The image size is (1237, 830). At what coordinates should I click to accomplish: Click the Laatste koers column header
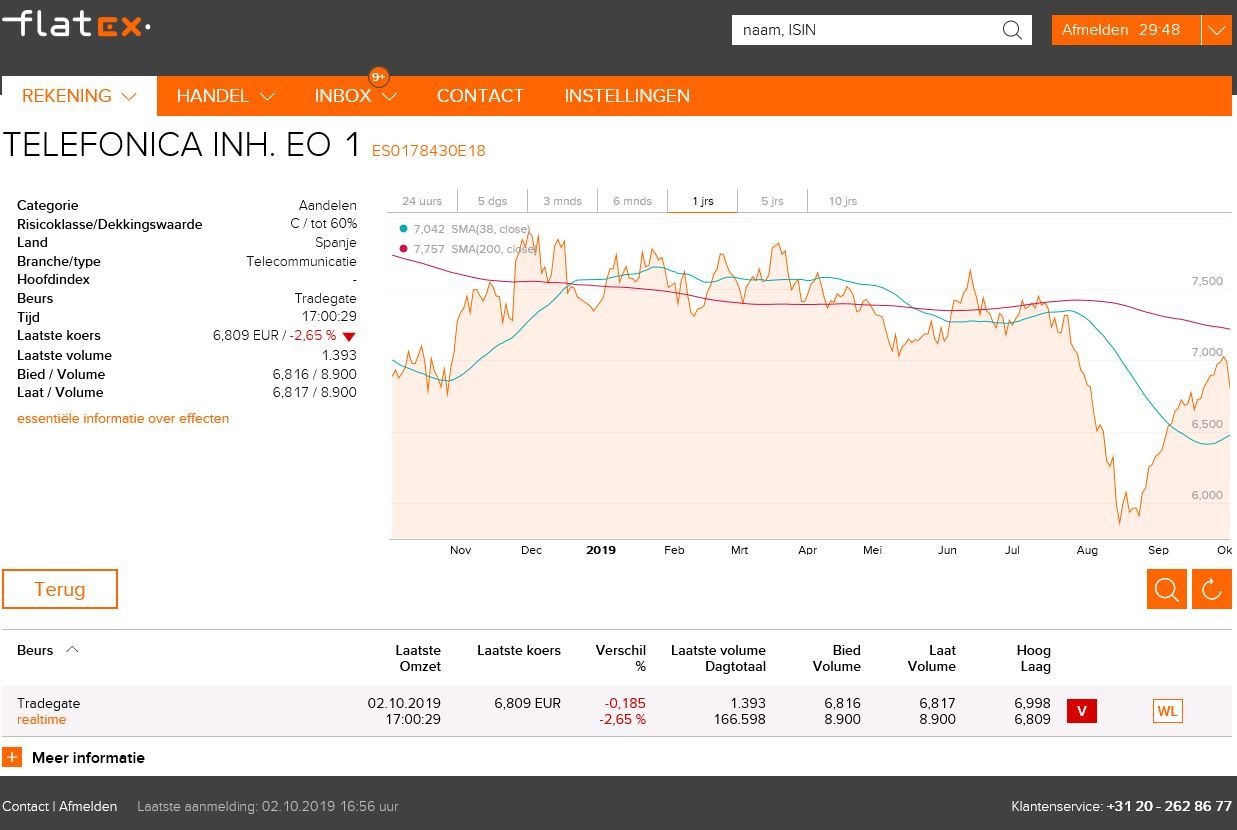point(519,650)
